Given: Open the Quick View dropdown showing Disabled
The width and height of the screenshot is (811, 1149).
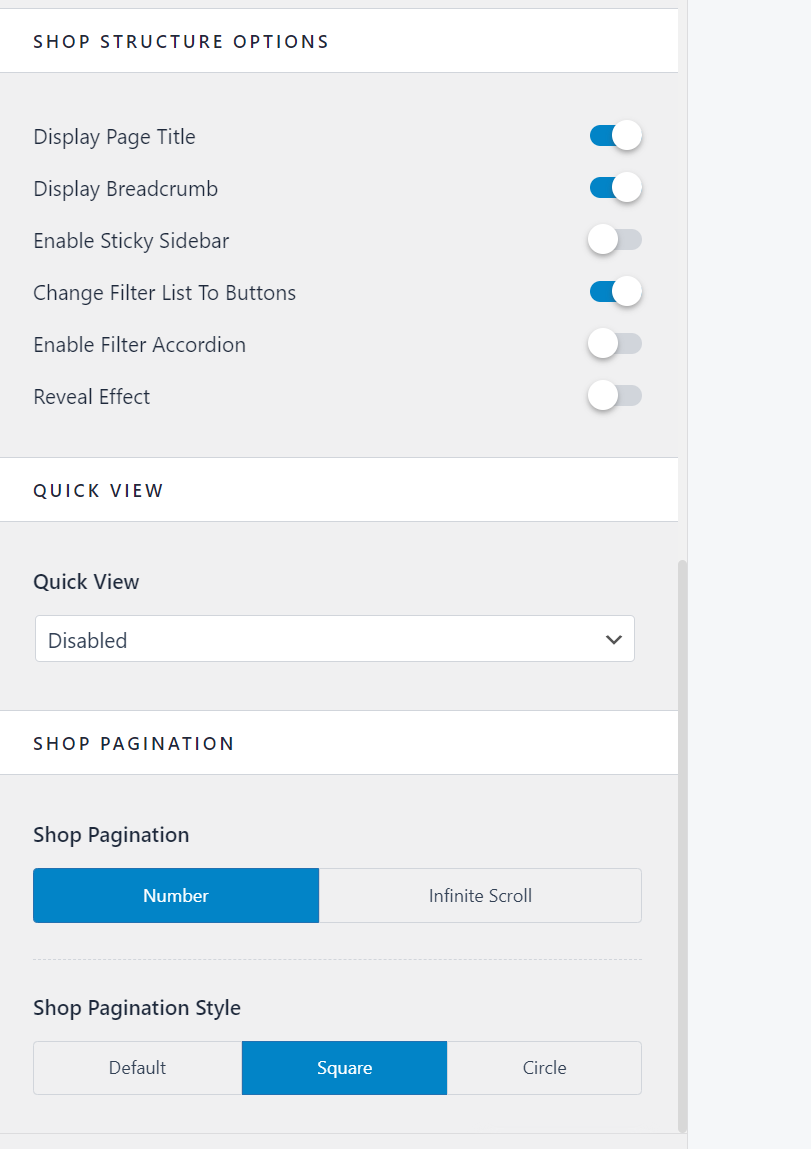Looking at the screenshot, I should tap(334, 639).
